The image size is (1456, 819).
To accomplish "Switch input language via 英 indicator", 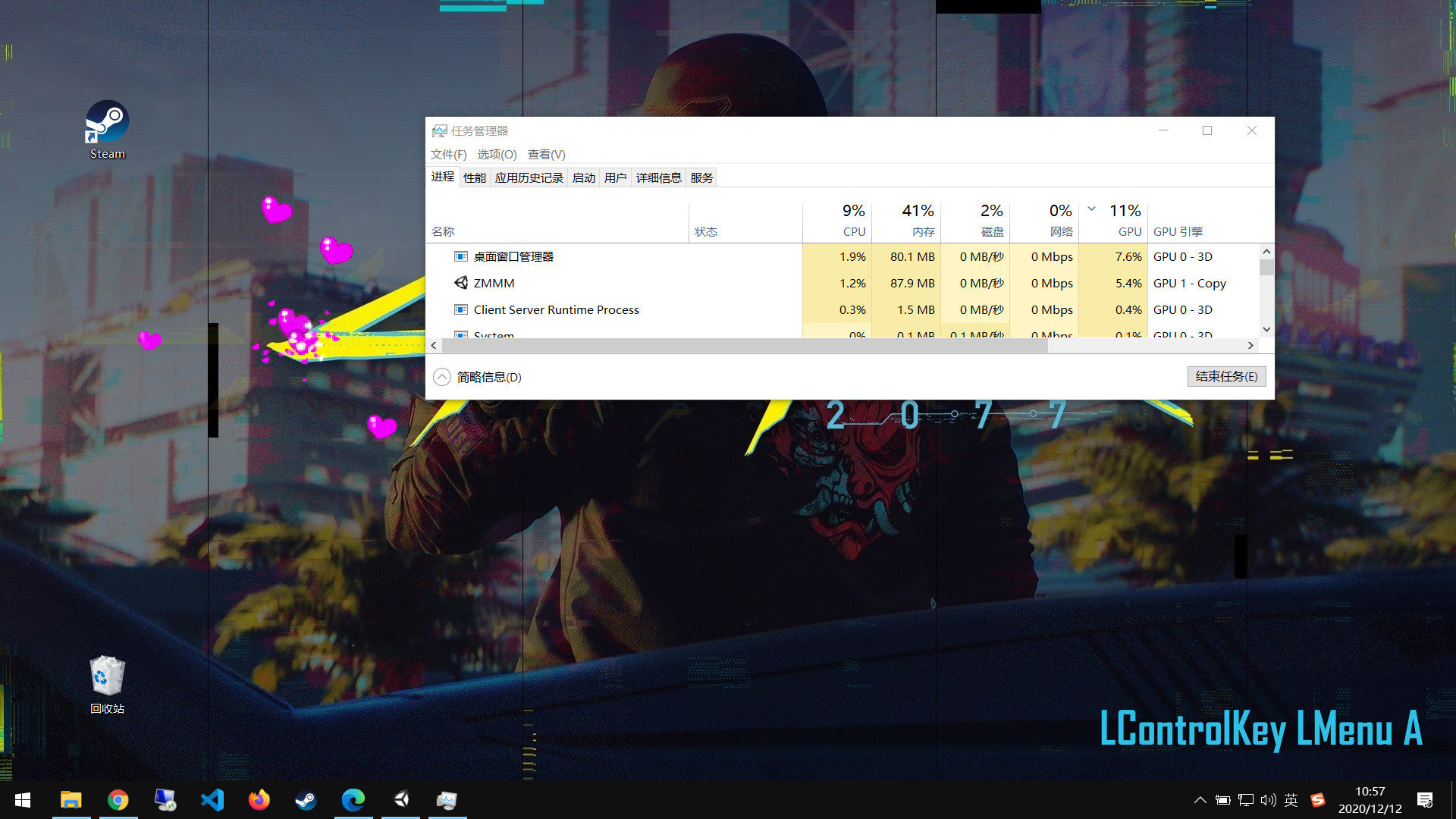I will click(1292, 800).
